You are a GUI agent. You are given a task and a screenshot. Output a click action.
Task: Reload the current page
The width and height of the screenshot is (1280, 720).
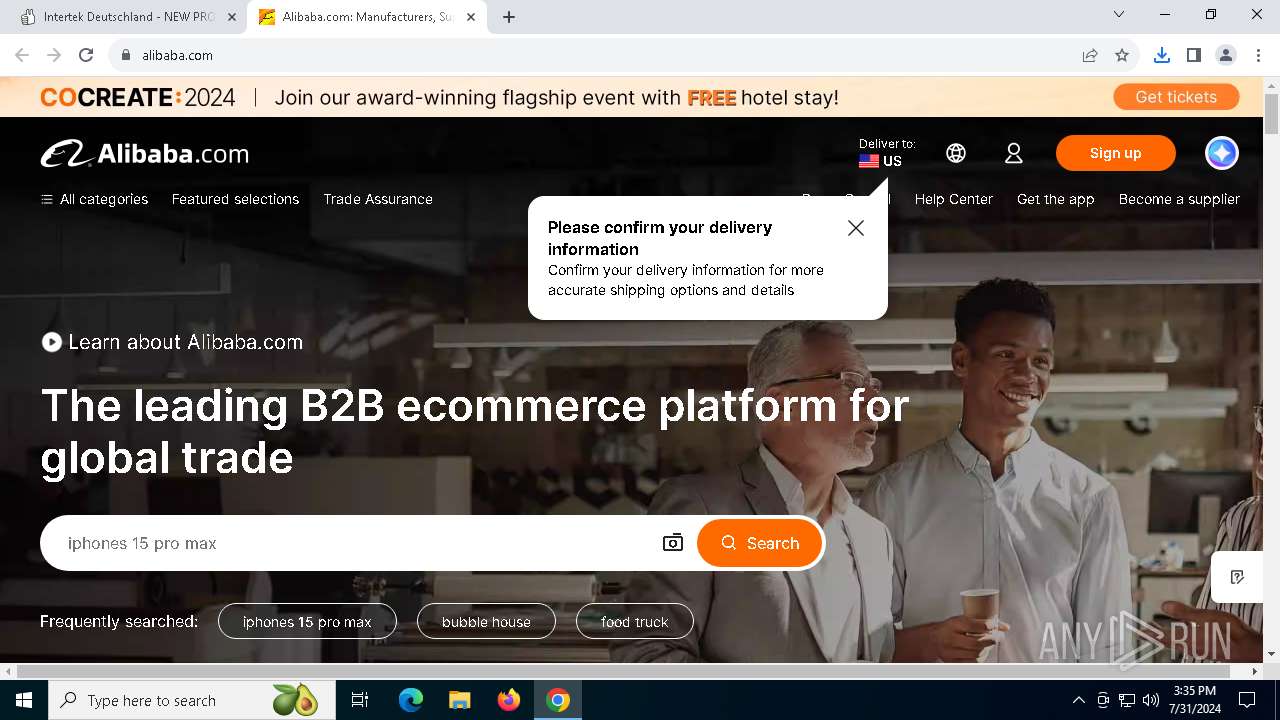(86, 55)
